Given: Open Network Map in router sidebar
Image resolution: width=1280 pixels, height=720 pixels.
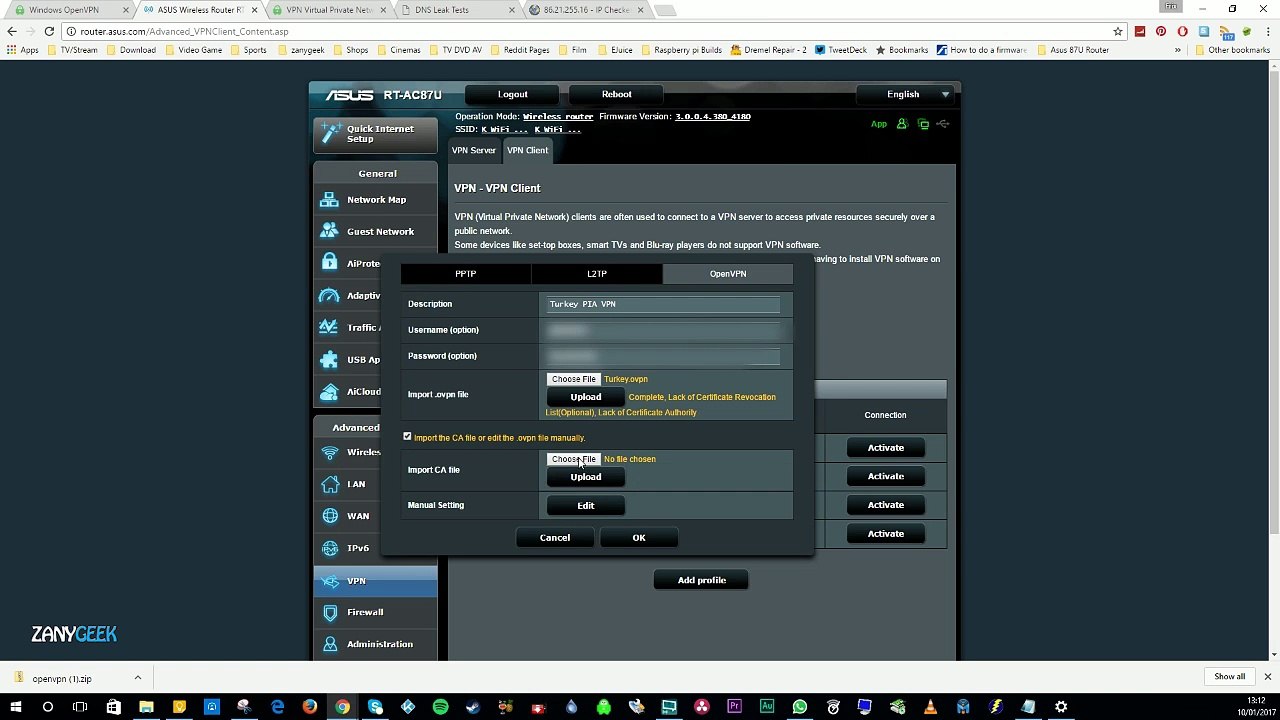Looking at the screenshot, I should pos(375,199).
